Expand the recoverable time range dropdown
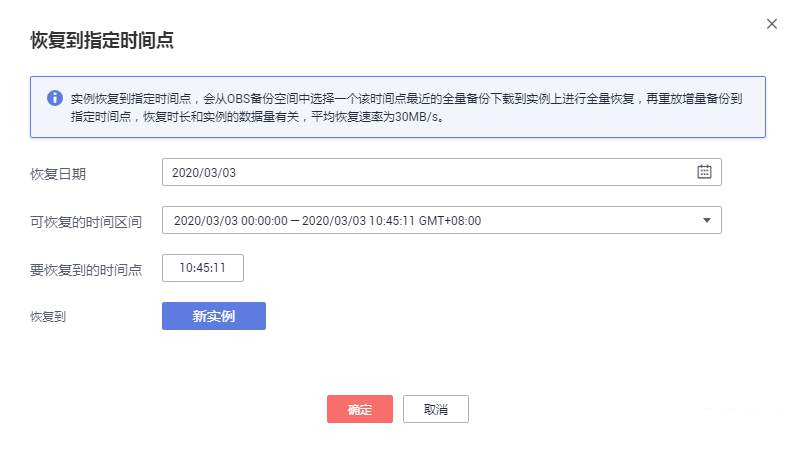 click(x=707, y=220)
